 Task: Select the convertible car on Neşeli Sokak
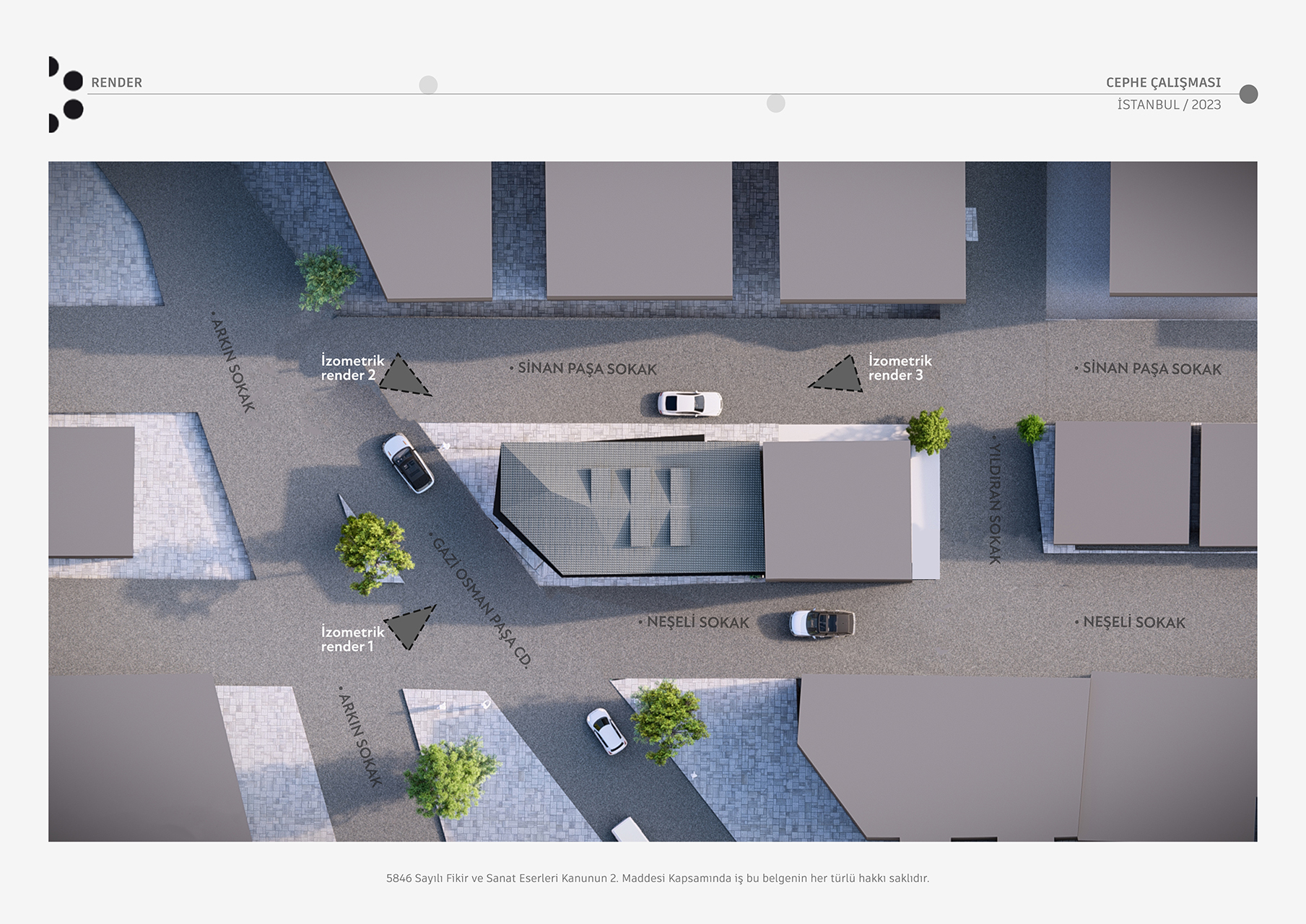(x=822, y=623)
